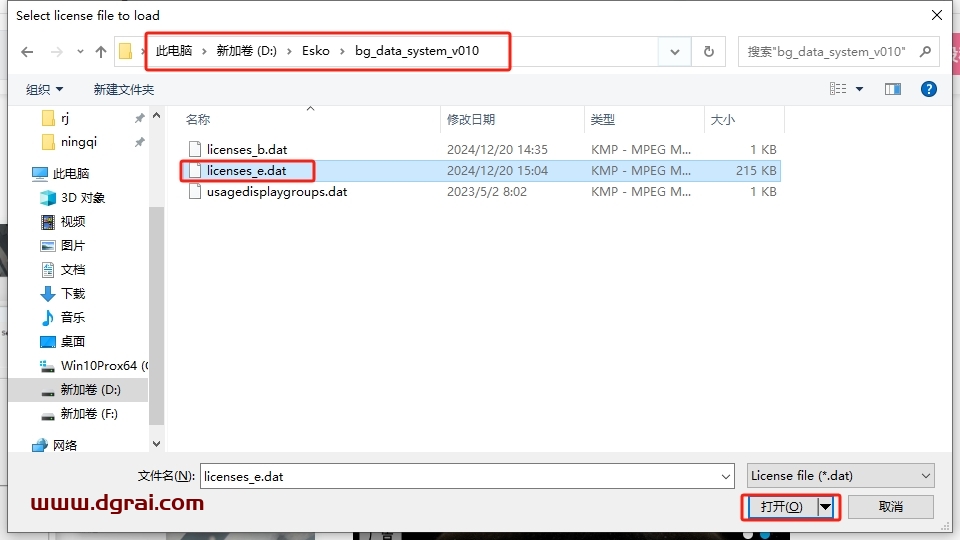Refresh the current folder view
This screenshot has width=960, height=540.
point(709,52)
